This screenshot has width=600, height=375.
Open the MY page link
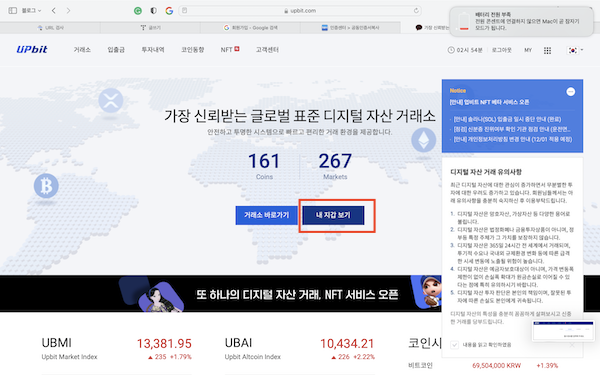click(x=528, y=50)
